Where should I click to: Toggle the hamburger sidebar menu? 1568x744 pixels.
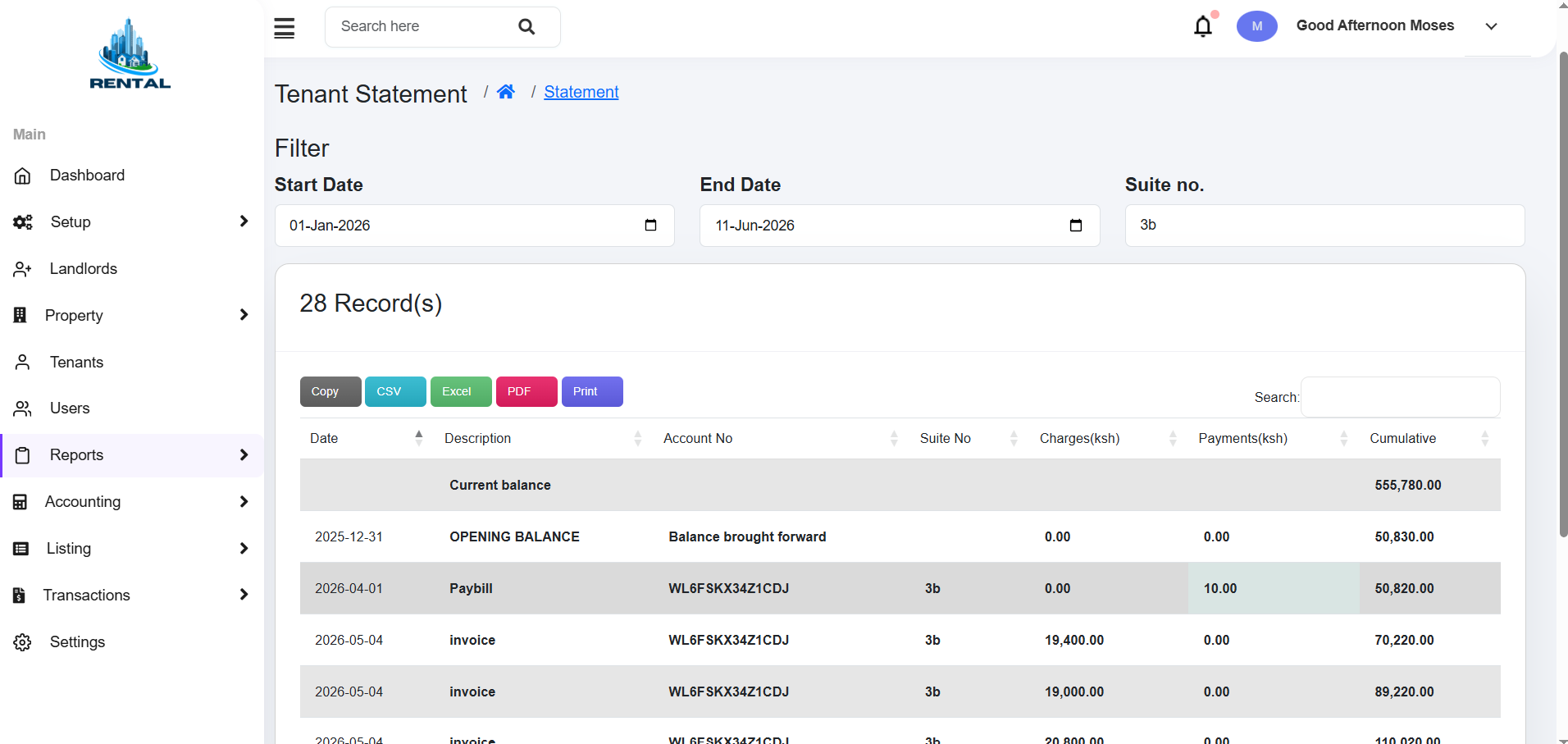(x=284, y=28)
